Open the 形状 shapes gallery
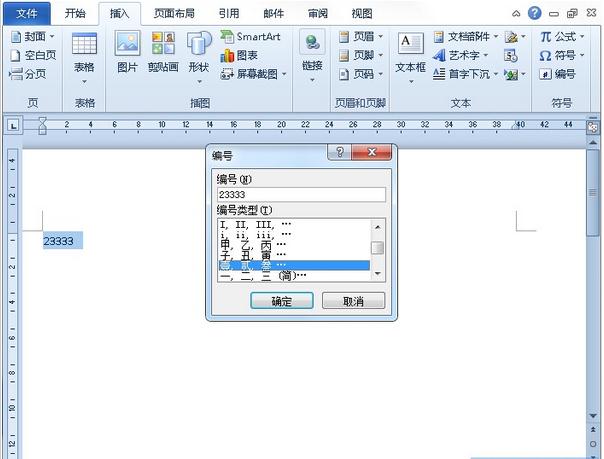Screen dimensions: 604x459 pyautogui.click(x=199, y=58)
